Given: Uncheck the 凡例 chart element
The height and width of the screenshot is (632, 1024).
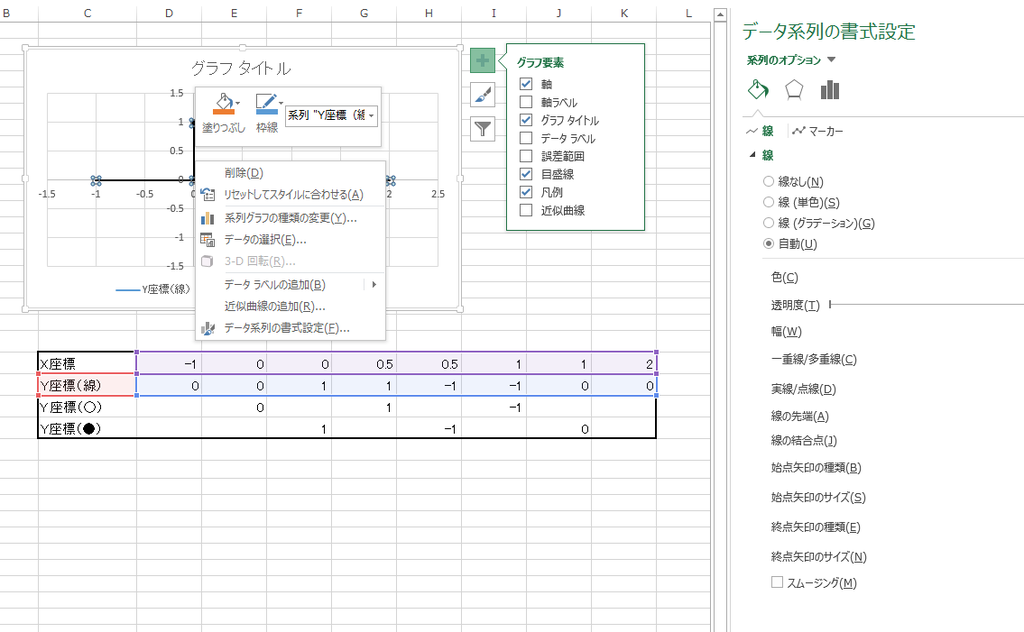Looking at the screenshot, I should pos(524,192).
